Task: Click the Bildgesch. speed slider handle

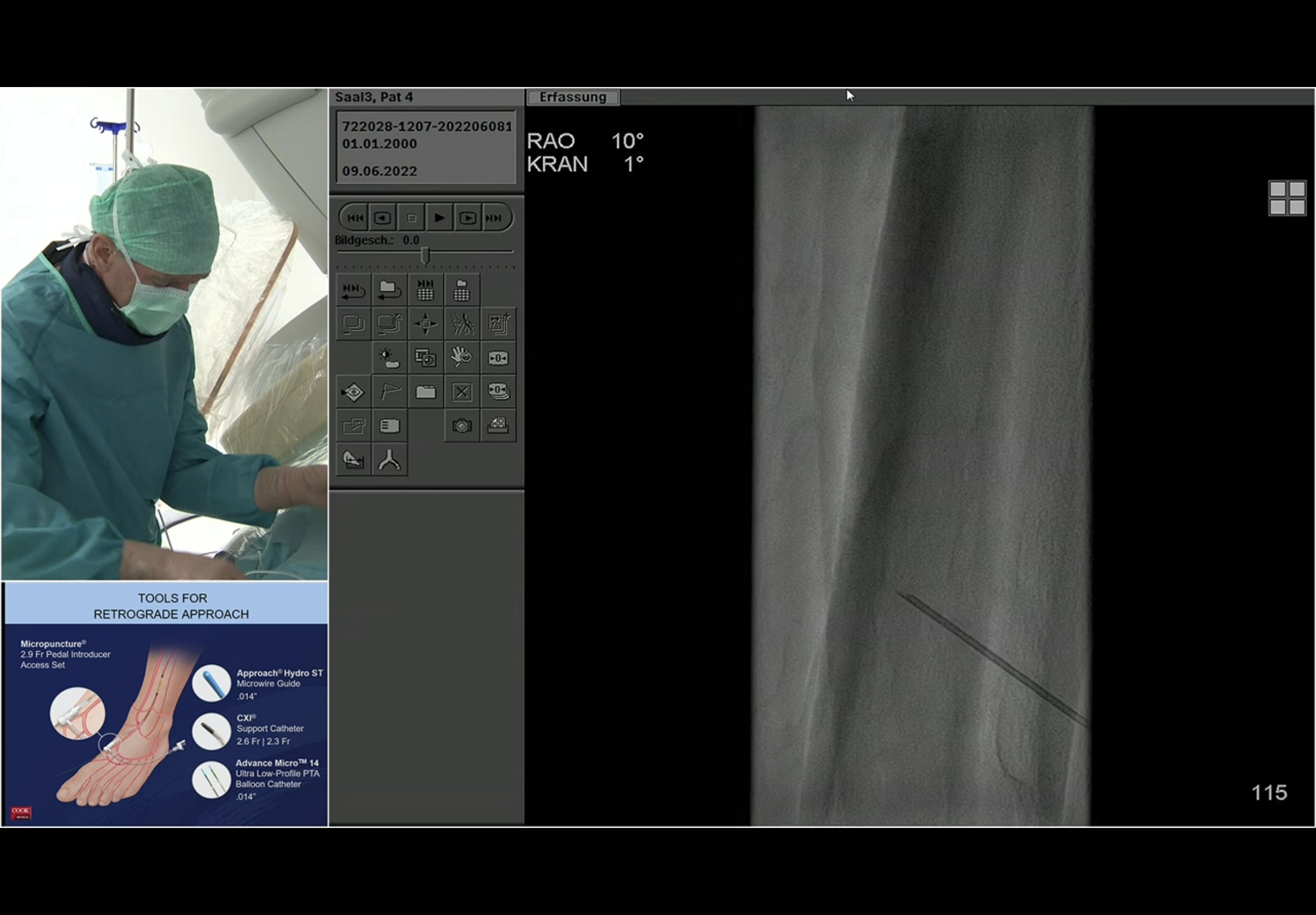Action: click(x=425, y=255)
